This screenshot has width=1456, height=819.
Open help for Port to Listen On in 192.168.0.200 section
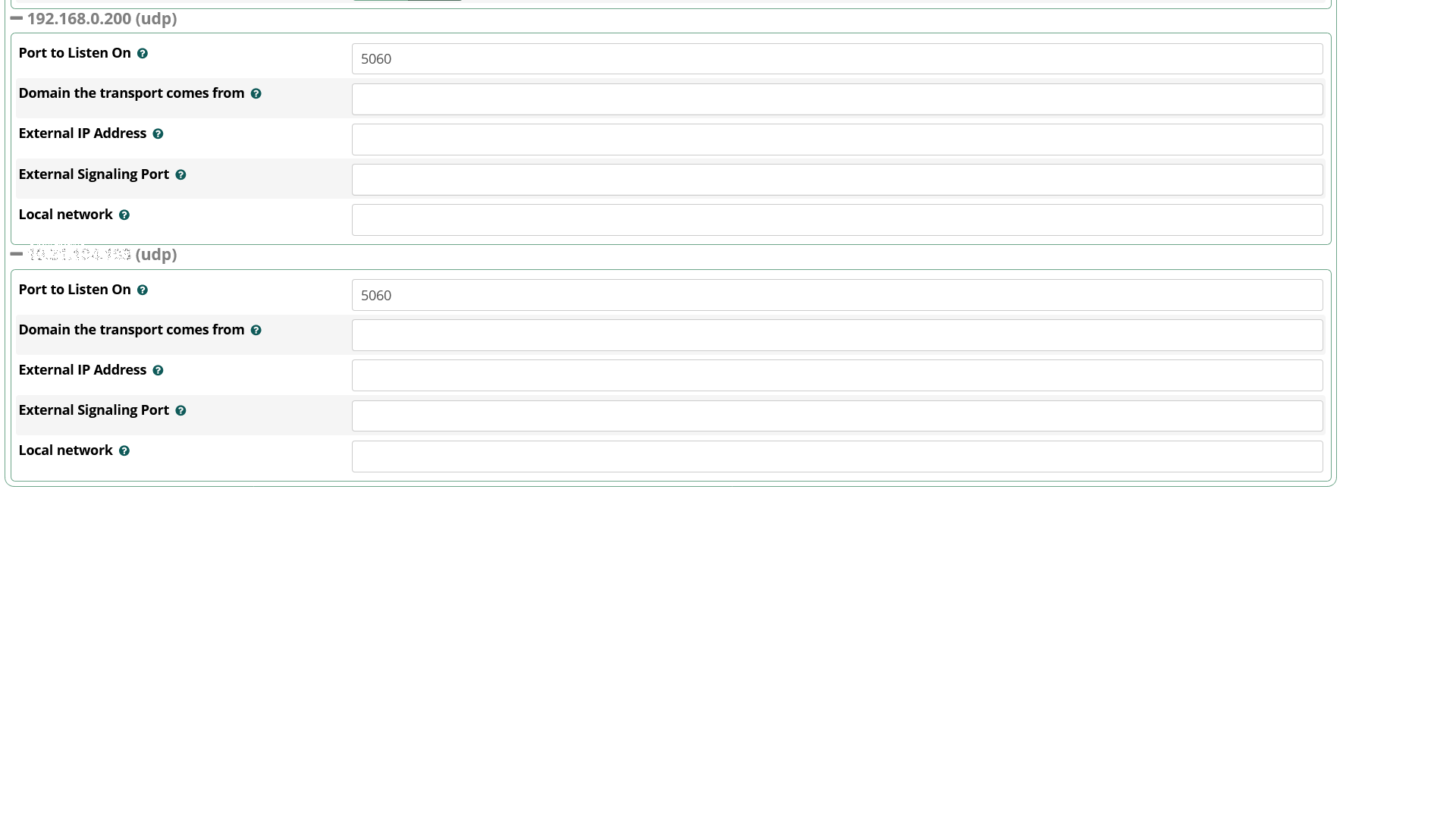click(143, 54)
